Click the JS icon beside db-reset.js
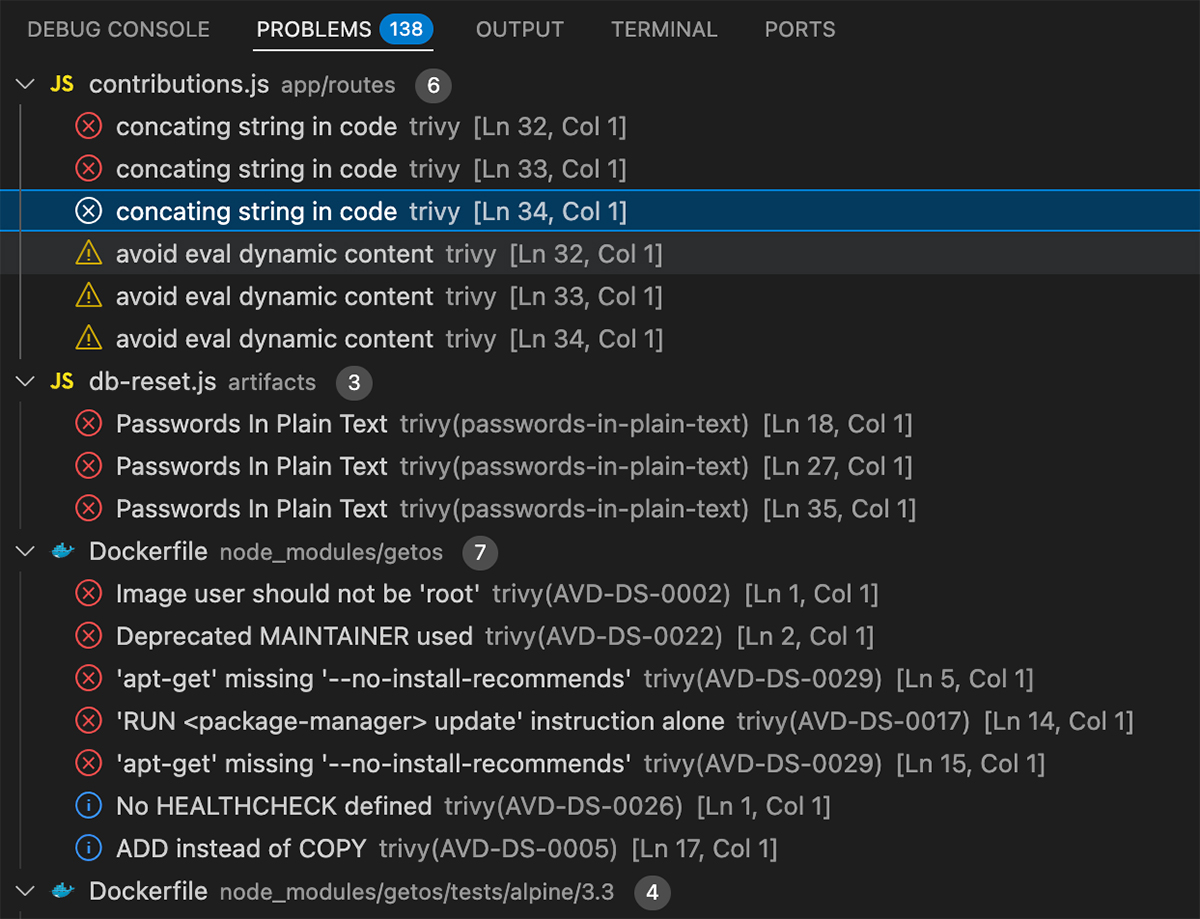 (62, 382)
